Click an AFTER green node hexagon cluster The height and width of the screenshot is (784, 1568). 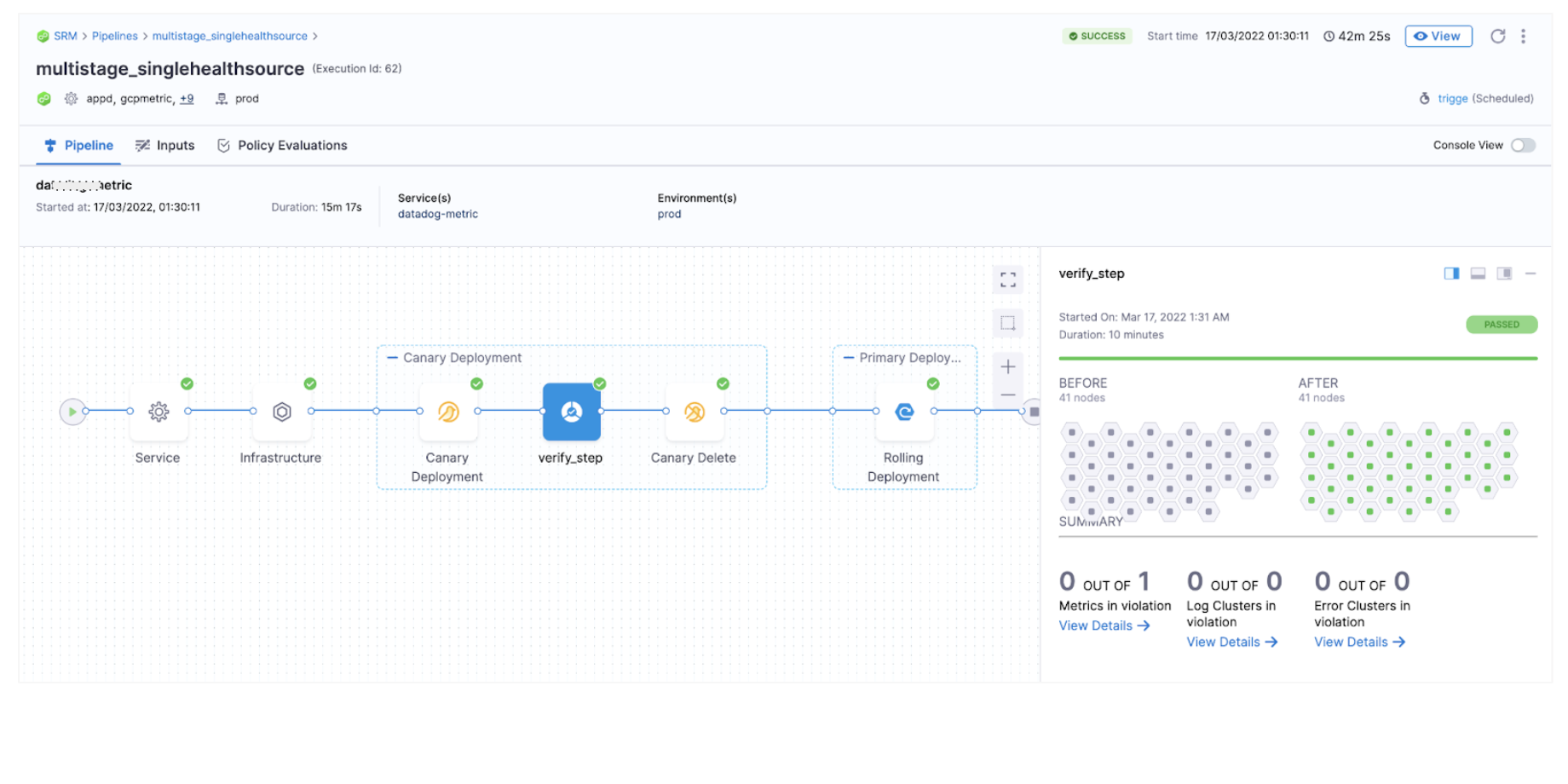coord(1409,470)
